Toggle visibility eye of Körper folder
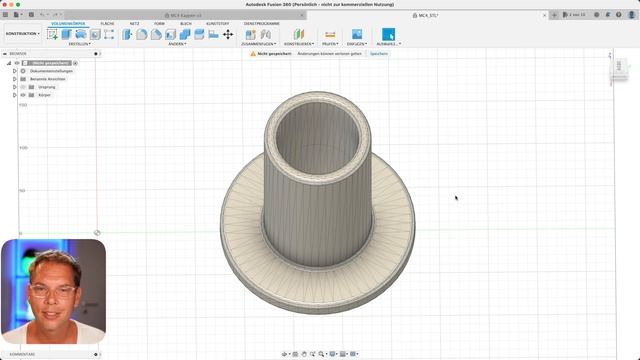Screen dimensions: 640x360 click(23, 95)
